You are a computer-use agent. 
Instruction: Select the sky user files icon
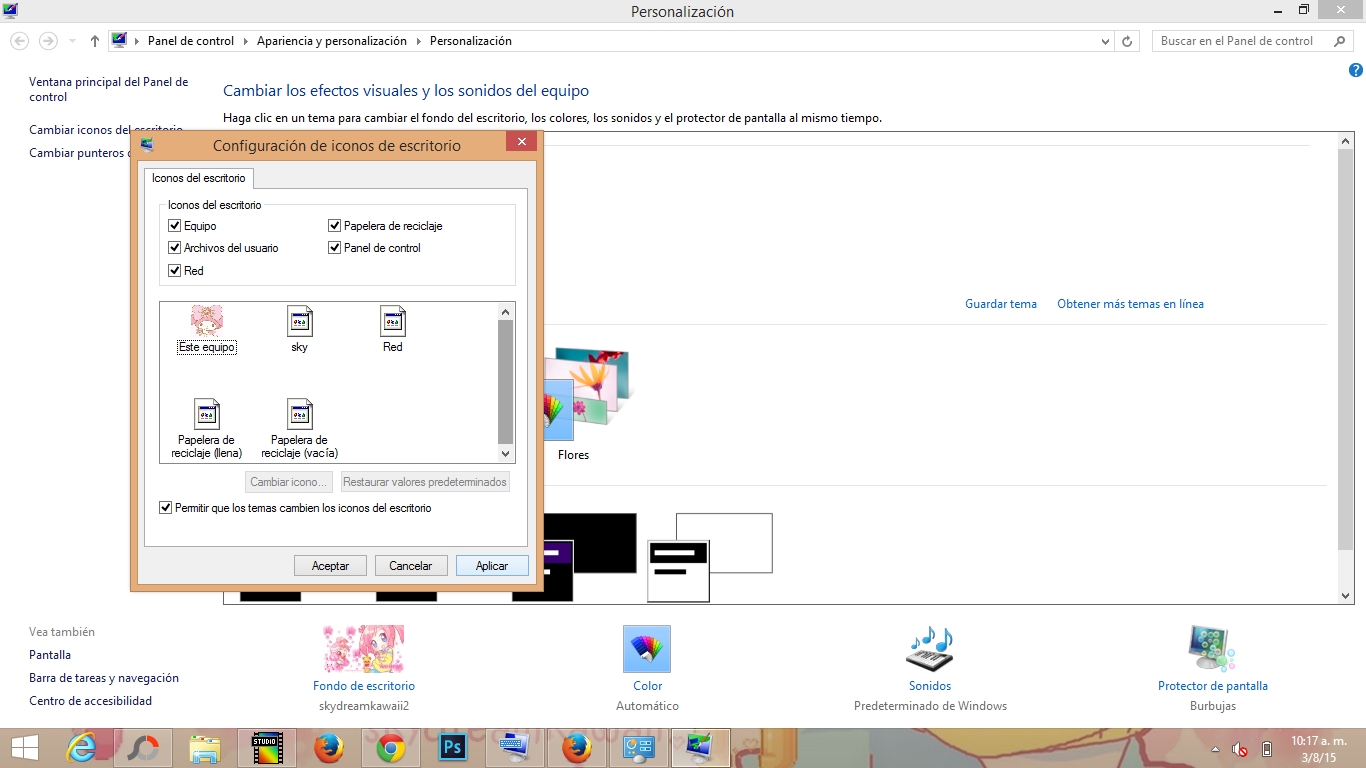[300, 330]
